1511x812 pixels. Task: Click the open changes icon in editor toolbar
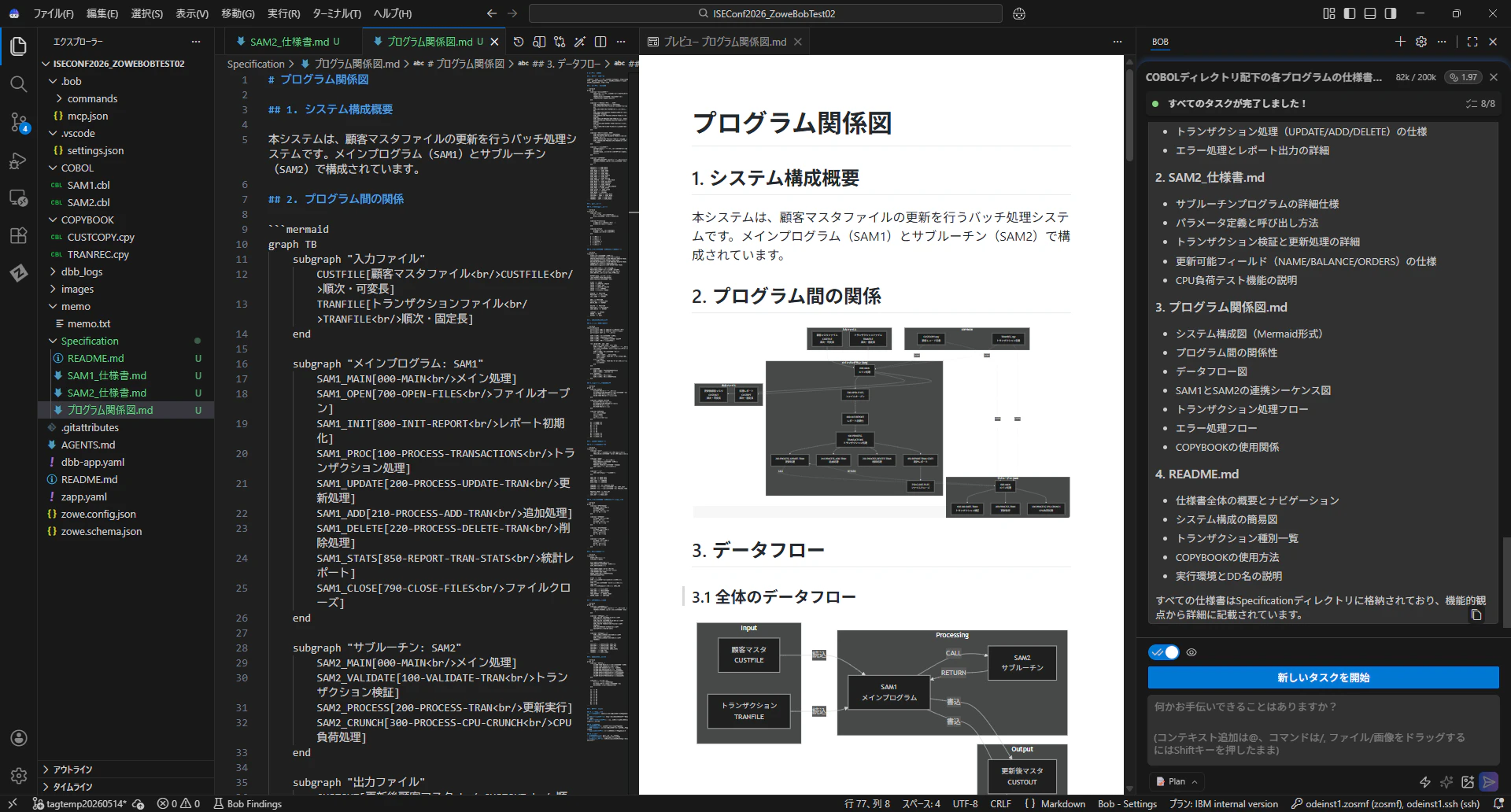coord(560,42)
